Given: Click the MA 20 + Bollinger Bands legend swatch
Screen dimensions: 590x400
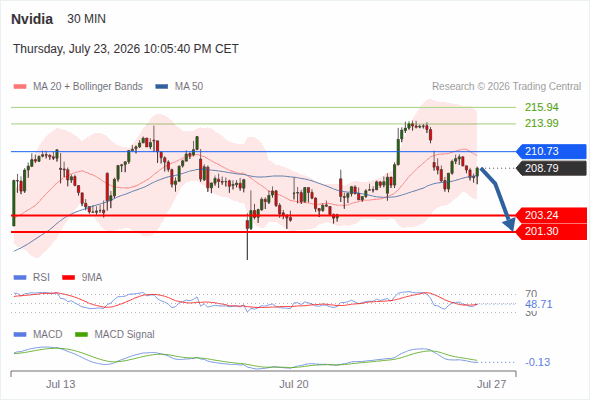Looking at the screenshot, I should click(x=20, y=87).
